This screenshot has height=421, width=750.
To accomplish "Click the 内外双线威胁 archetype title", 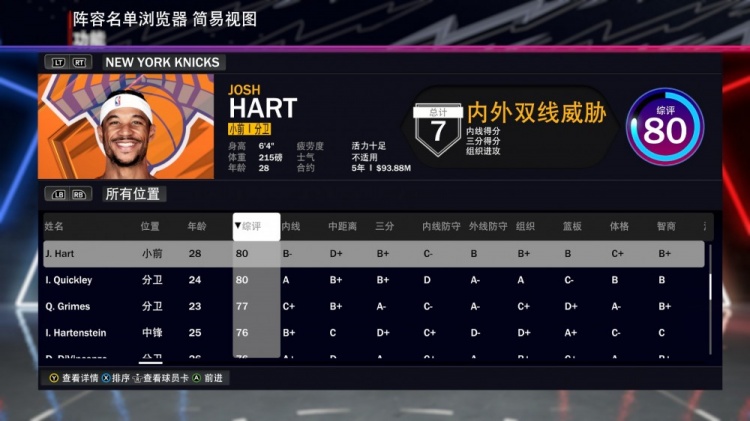I will [537, 113].
